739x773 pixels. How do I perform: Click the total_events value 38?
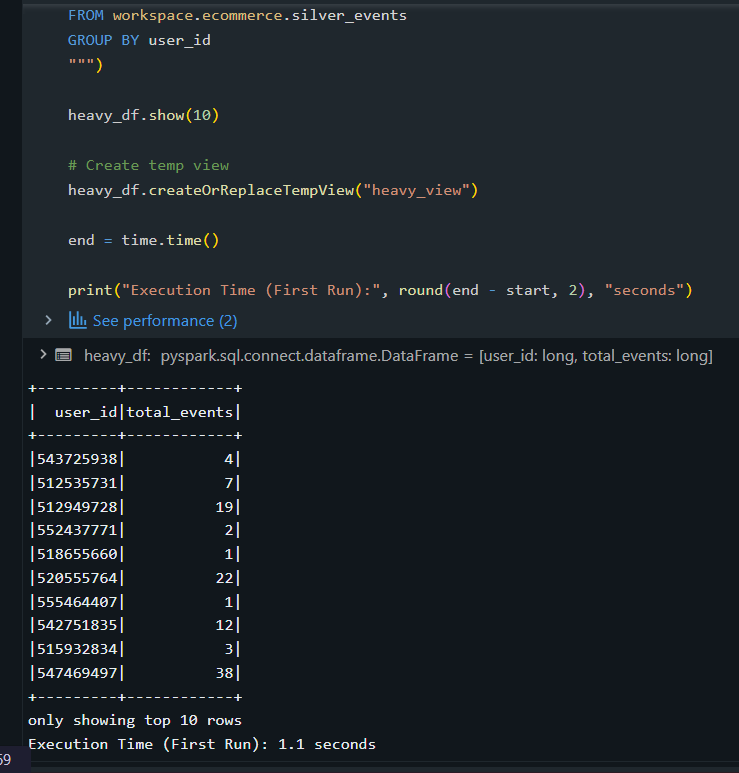tap(224, 673)
